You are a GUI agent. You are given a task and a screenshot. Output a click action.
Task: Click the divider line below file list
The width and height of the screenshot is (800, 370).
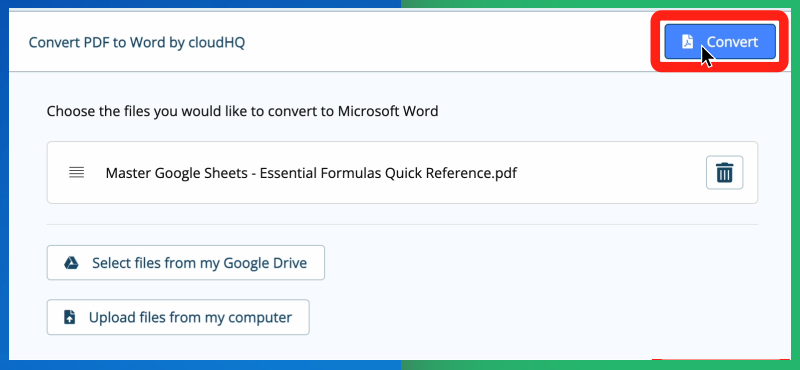(x=403, y=224)
